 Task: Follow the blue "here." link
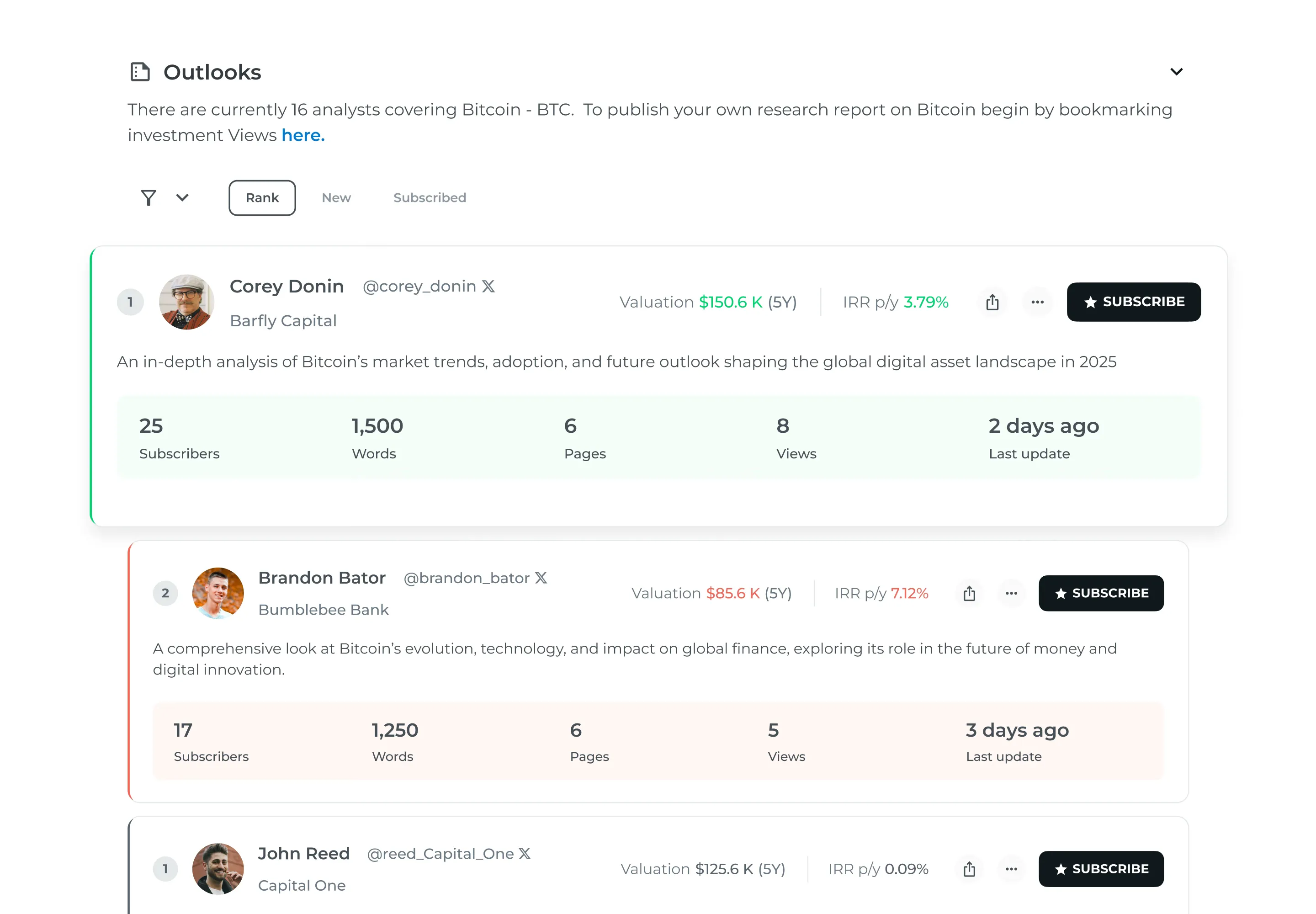coord(303,135)
